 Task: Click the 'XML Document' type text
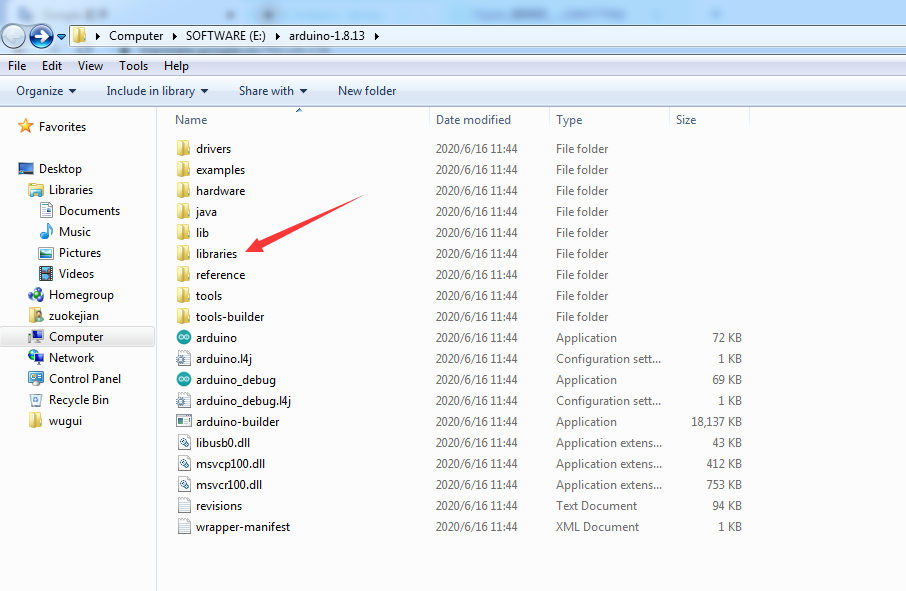tap(597, 527)
